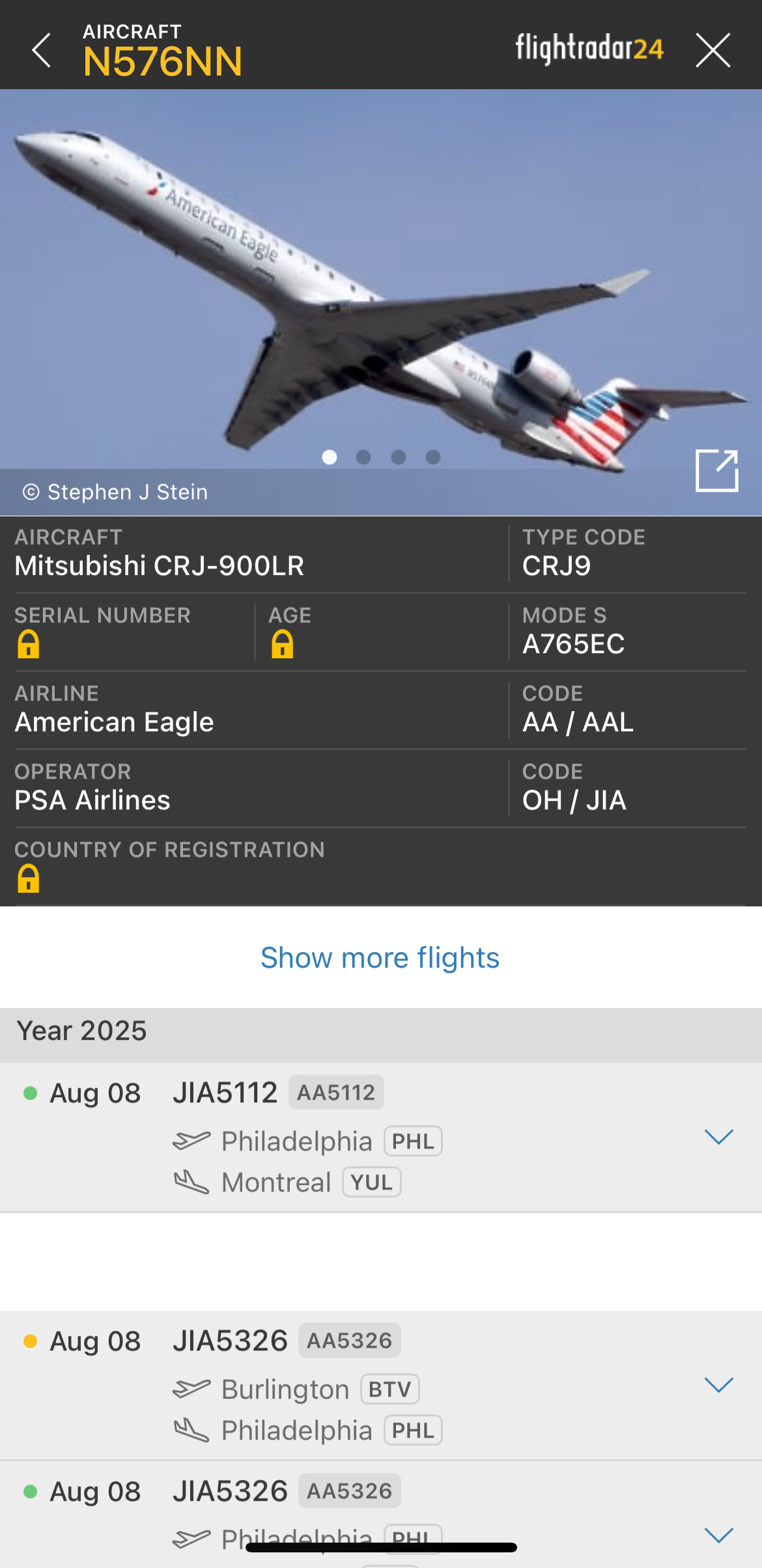Expand the last JIA5326 flight from Philadelphia
Viewport: 762px width, 1568px height.
point(719,1535)
